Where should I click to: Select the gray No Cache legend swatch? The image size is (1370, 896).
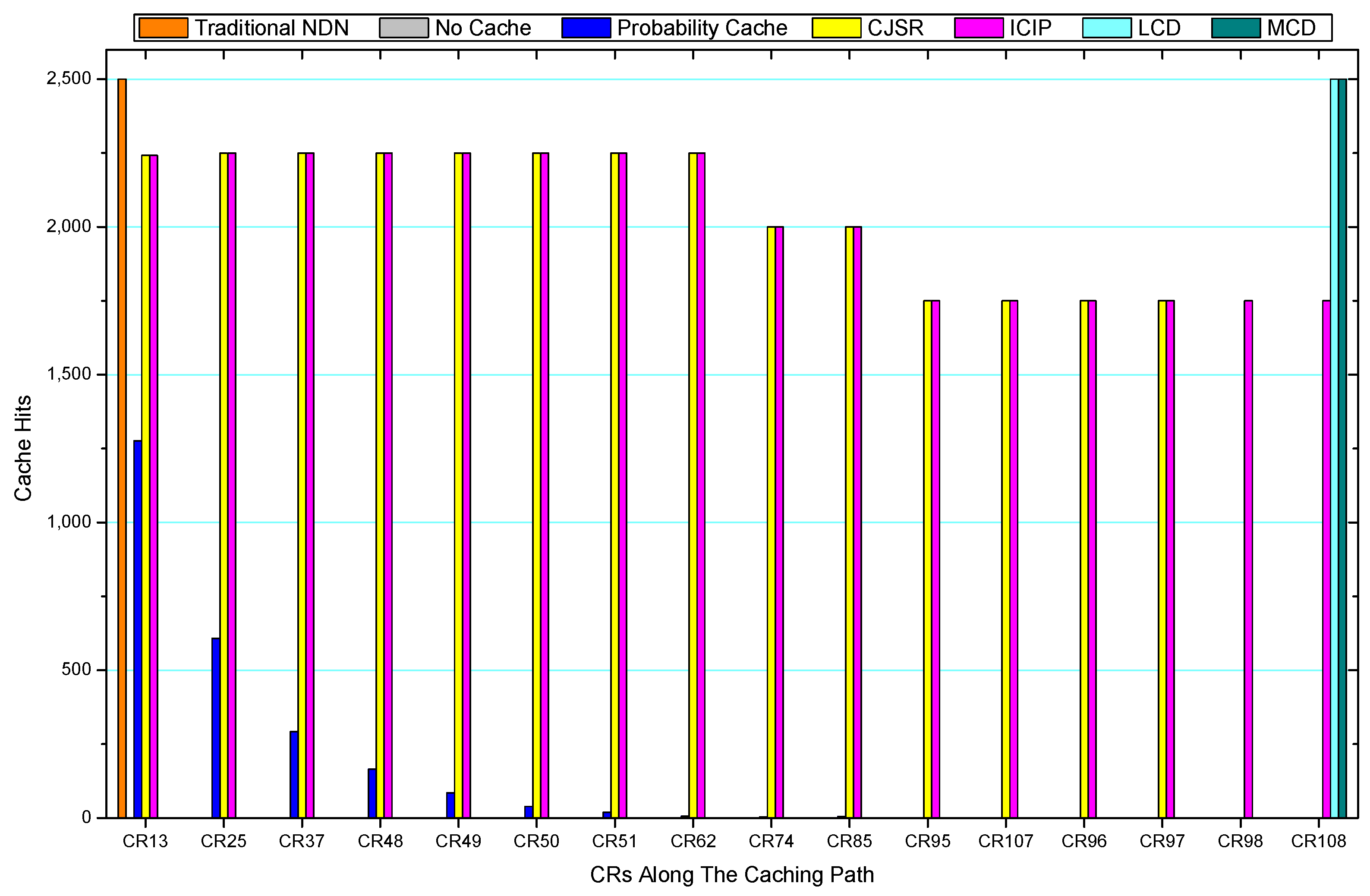[x=404, y=26]
